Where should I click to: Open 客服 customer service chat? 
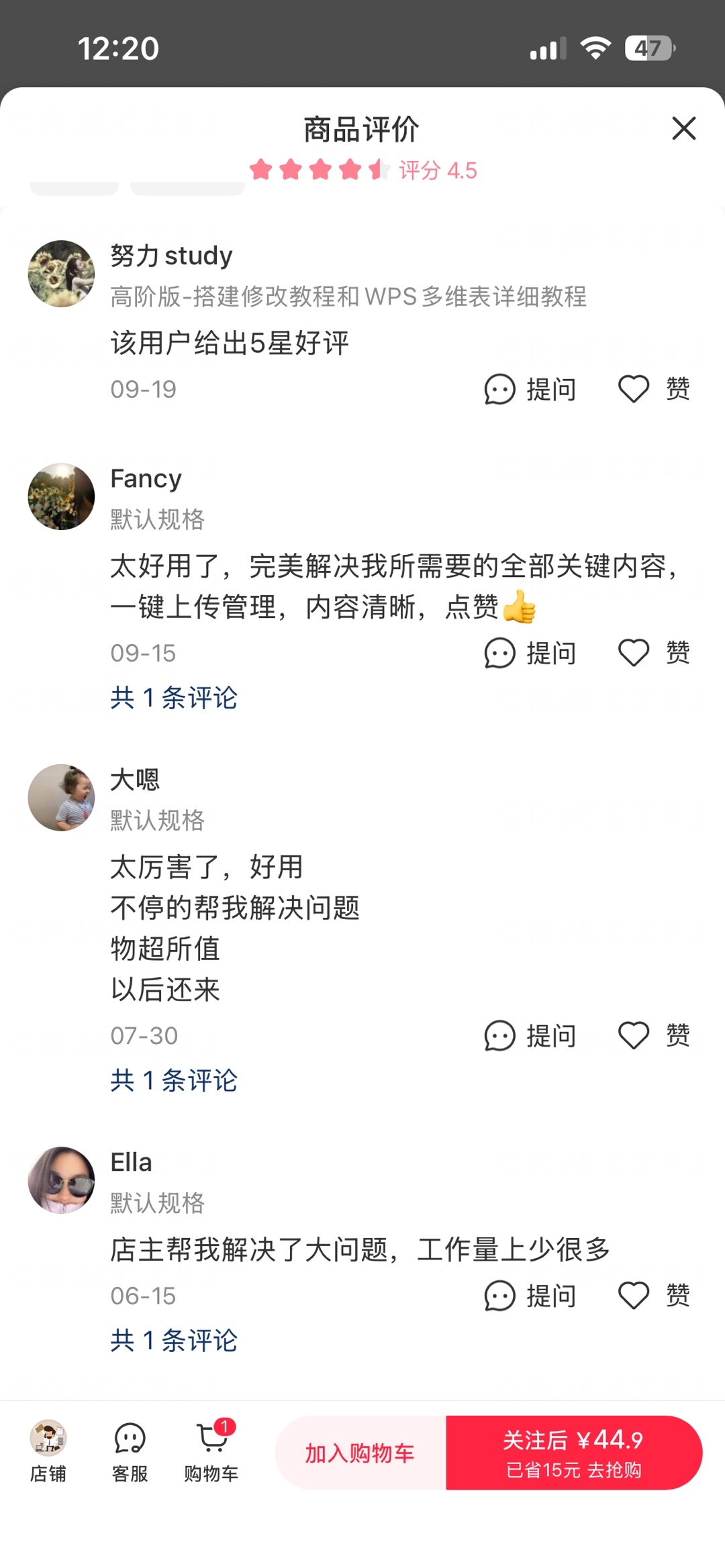tap(130, 1452)
